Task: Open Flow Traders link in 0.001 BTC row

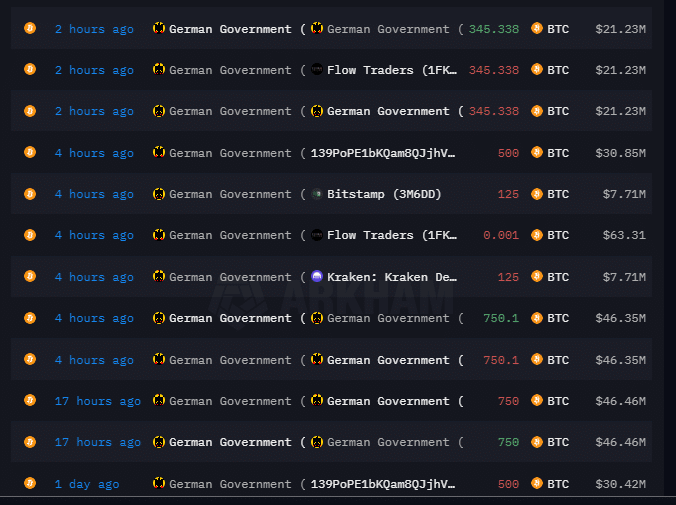Action: [x=392, y=235]
